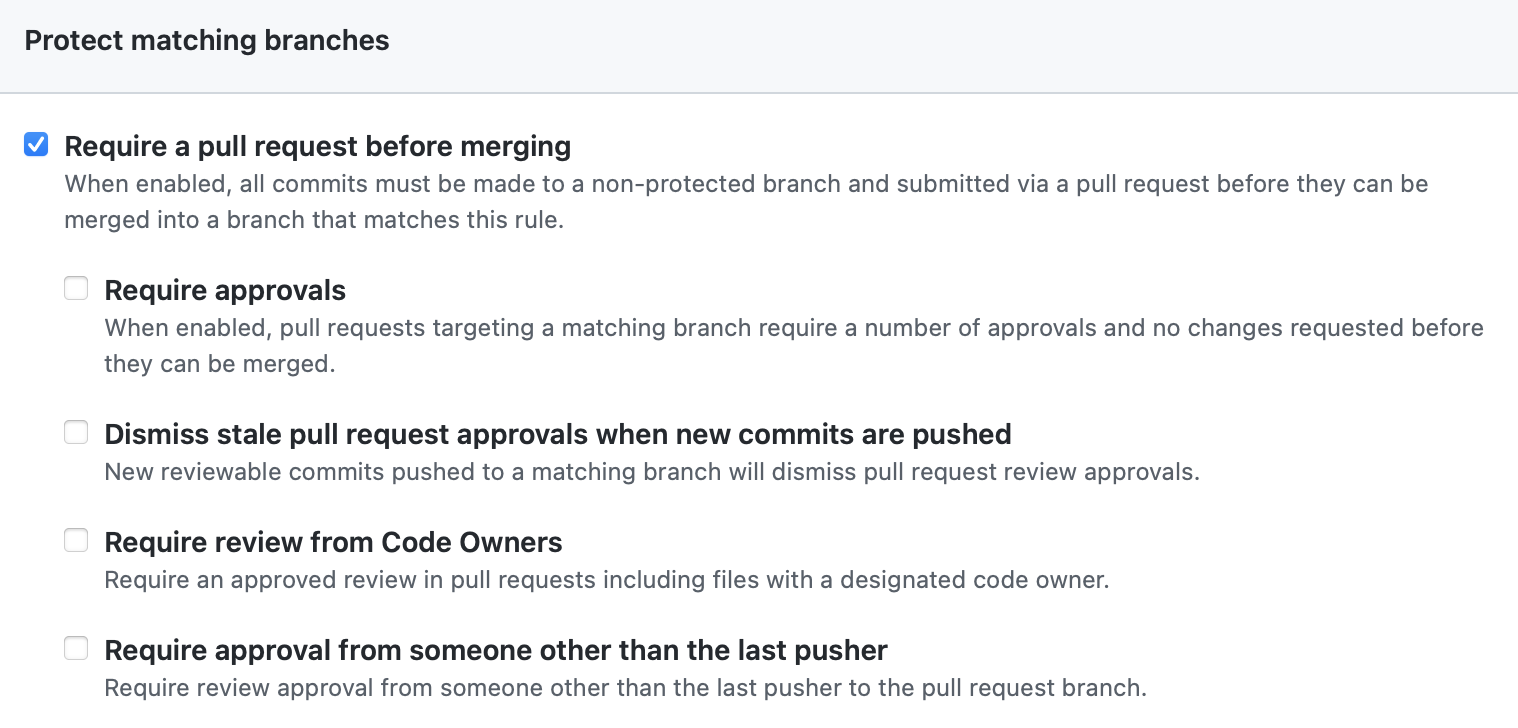Click the description starting "Require review approval from someone"
1518x728 pixels.
coord(624,688)
